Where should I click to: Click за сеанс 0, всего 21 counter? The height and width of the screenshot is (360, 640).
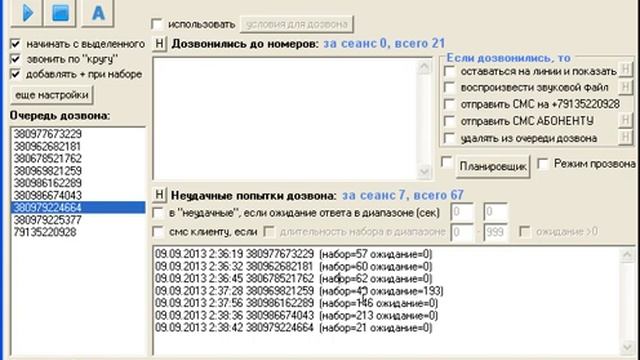coord(384,43)
